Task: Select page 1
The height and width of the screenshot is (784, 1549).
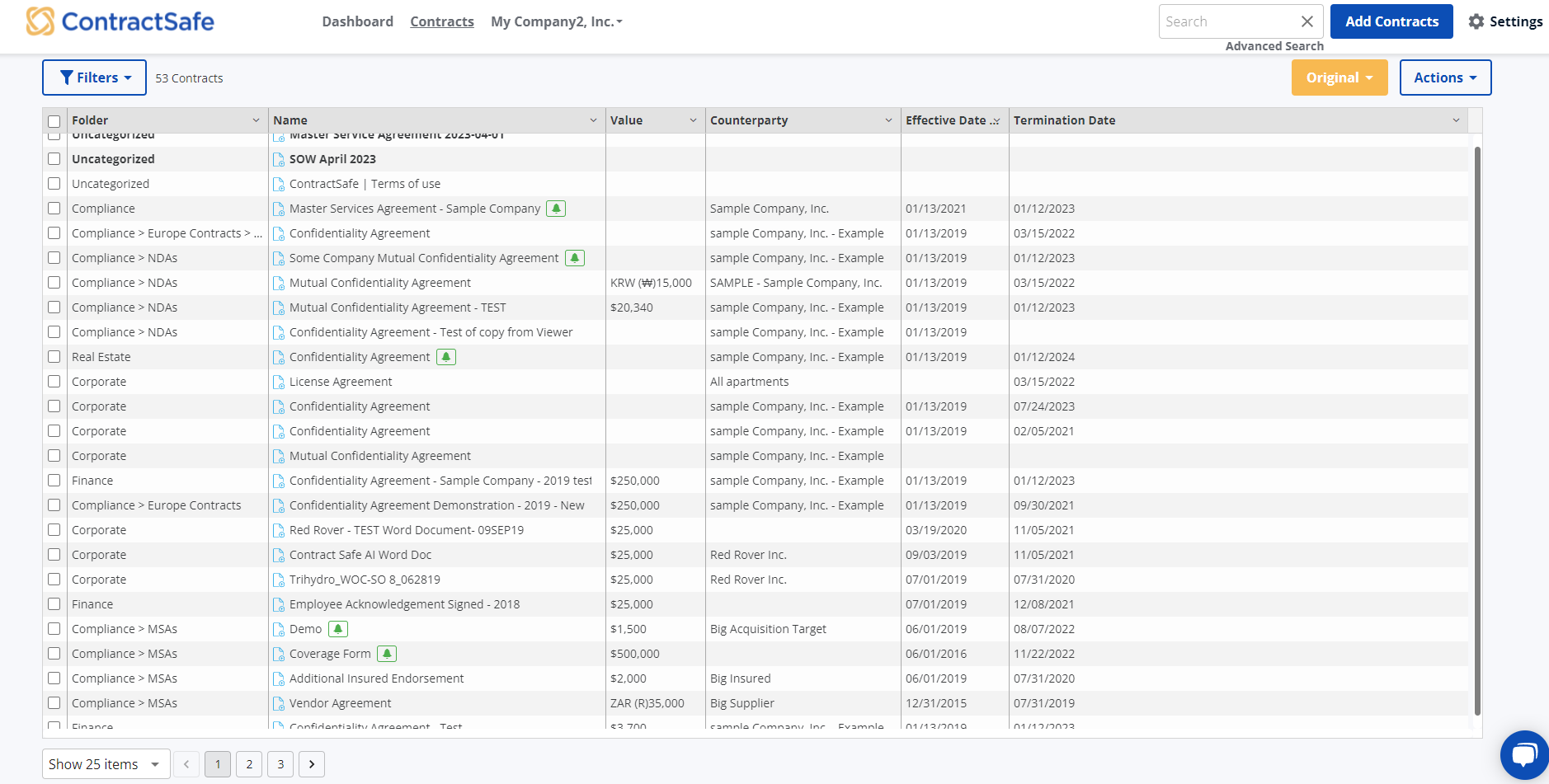Action: pyautogui.click(x=218, y=764)
